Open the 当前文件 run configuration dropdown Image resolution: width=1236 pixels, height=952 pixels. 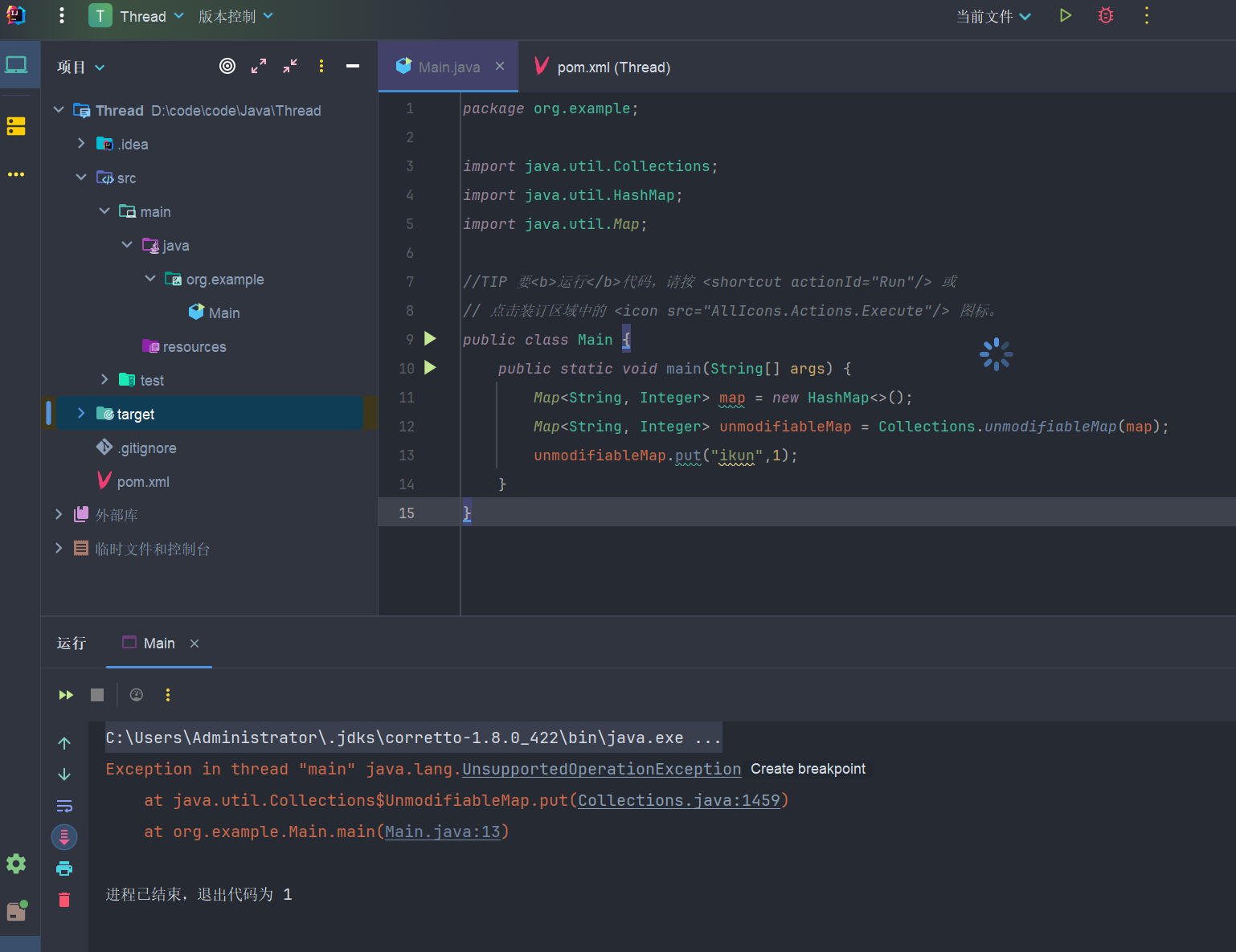(993, 16)
